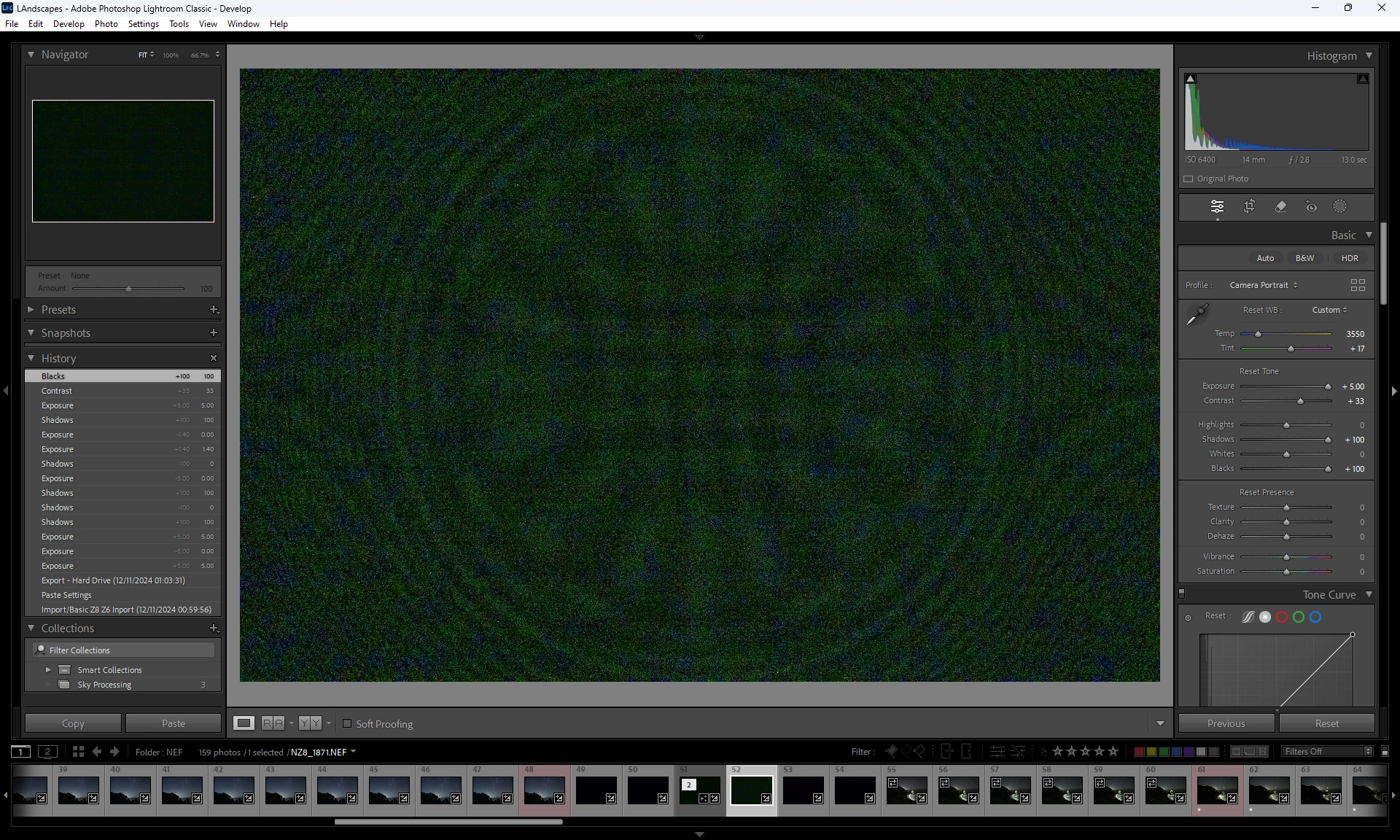Open the Red Eye correction tool
Screen dimensions: 1400x840
1311,206
